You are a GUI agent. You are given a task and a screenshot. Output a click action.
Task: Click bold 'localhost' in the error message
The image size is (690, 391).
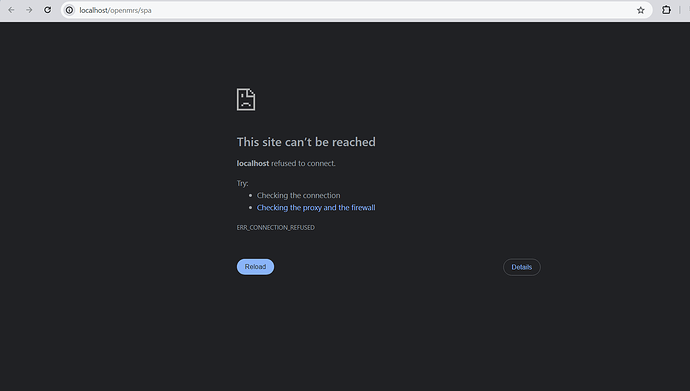[253, 163]
